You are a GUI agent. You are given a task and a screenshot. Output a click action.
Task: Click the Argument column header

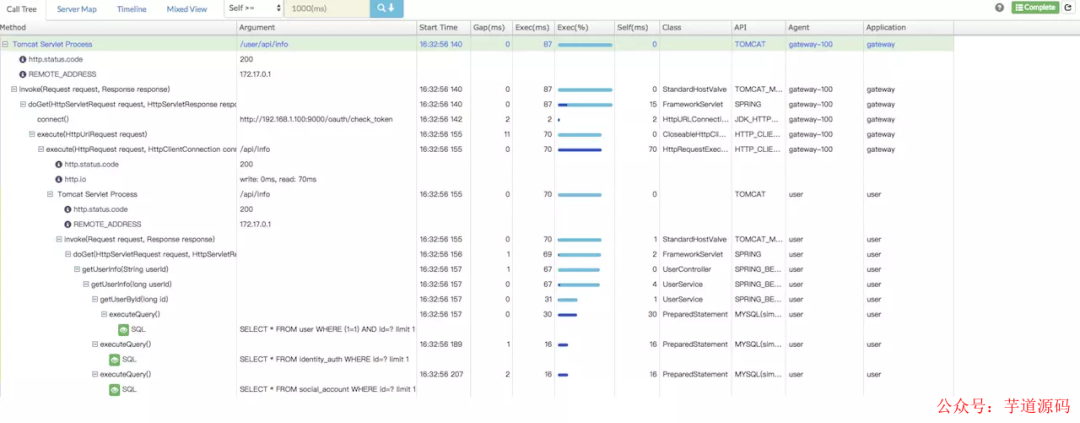(327, 28)
